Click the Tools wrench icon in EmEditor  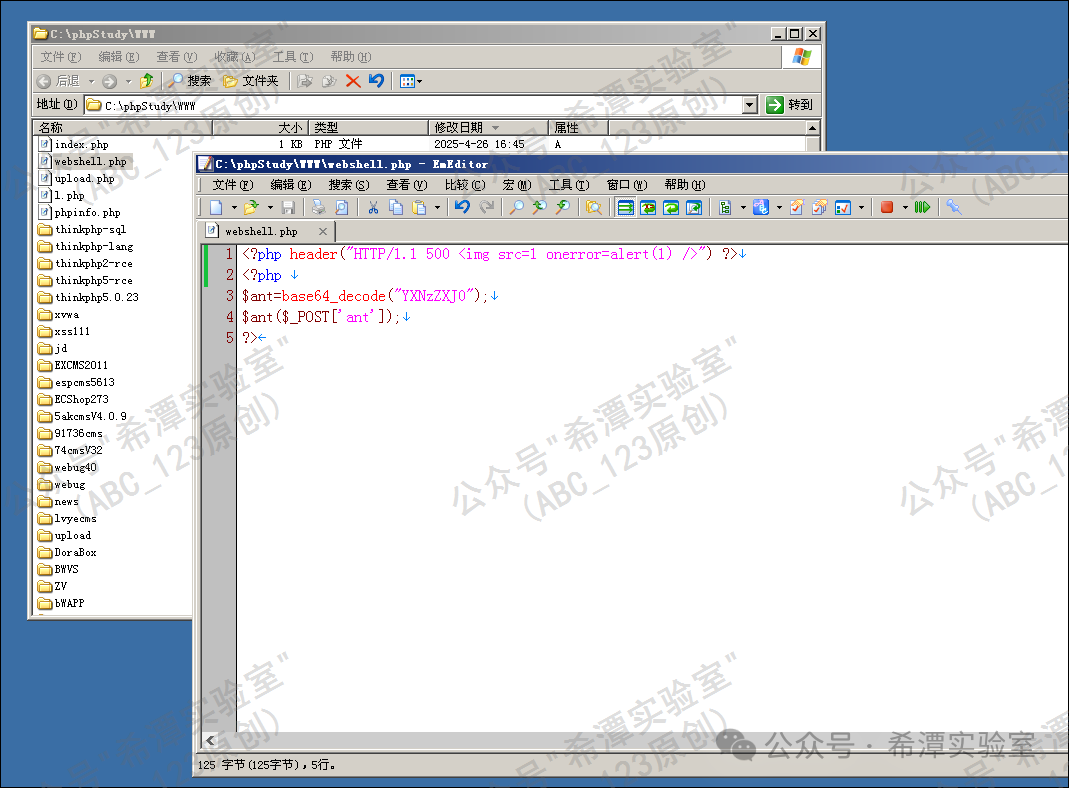[x=954, y=207]
